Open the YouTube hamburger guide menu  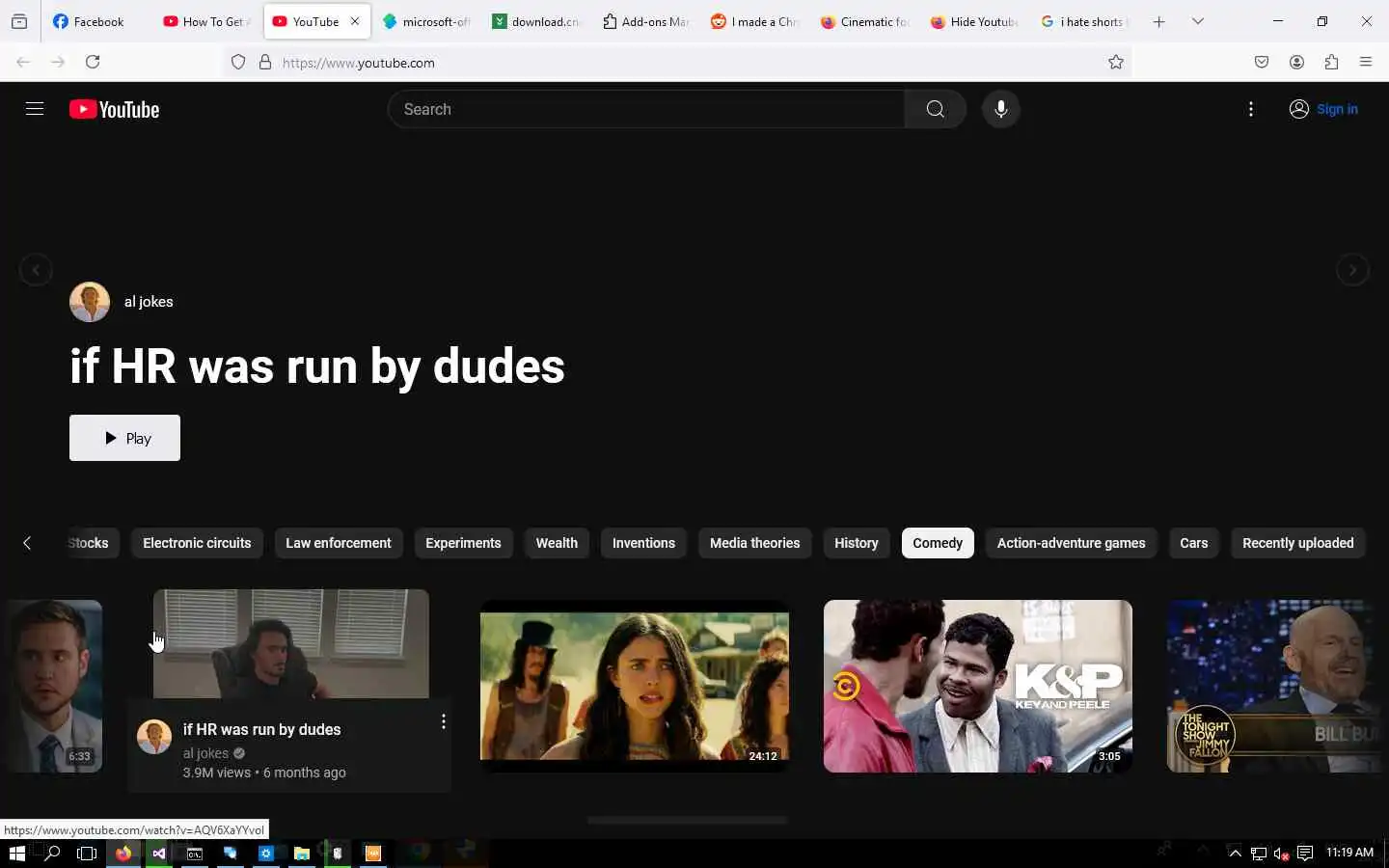click(x=35, y=109)
